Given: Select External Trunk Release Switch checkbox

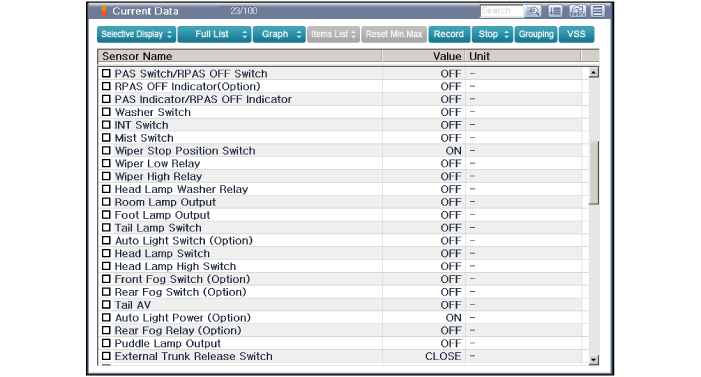Looking at the screenshot, I should [x=106, y=356].
